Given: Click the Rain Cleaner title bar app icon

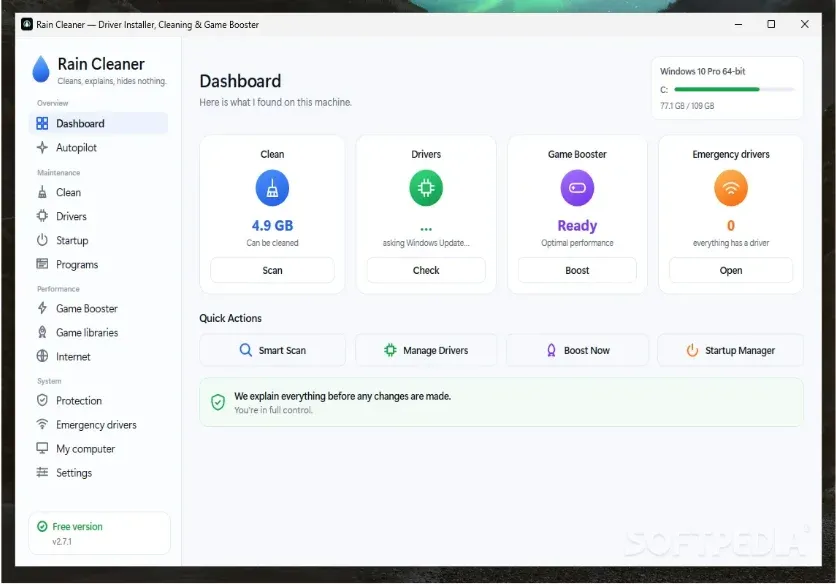Looking at the screenshot, I should pos(27,25).
